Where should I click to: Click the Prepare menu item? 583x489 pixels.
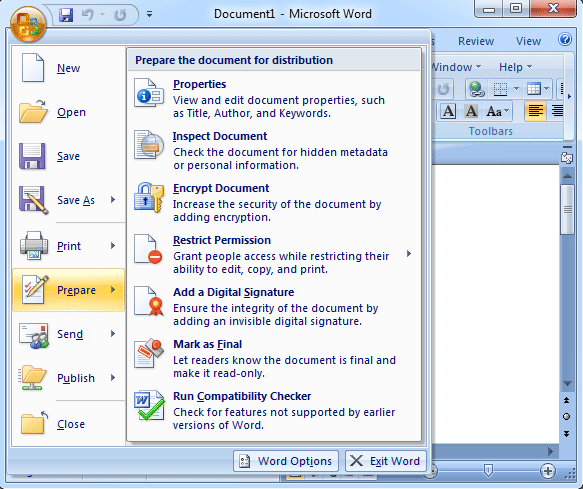click(x=68, y=290)
